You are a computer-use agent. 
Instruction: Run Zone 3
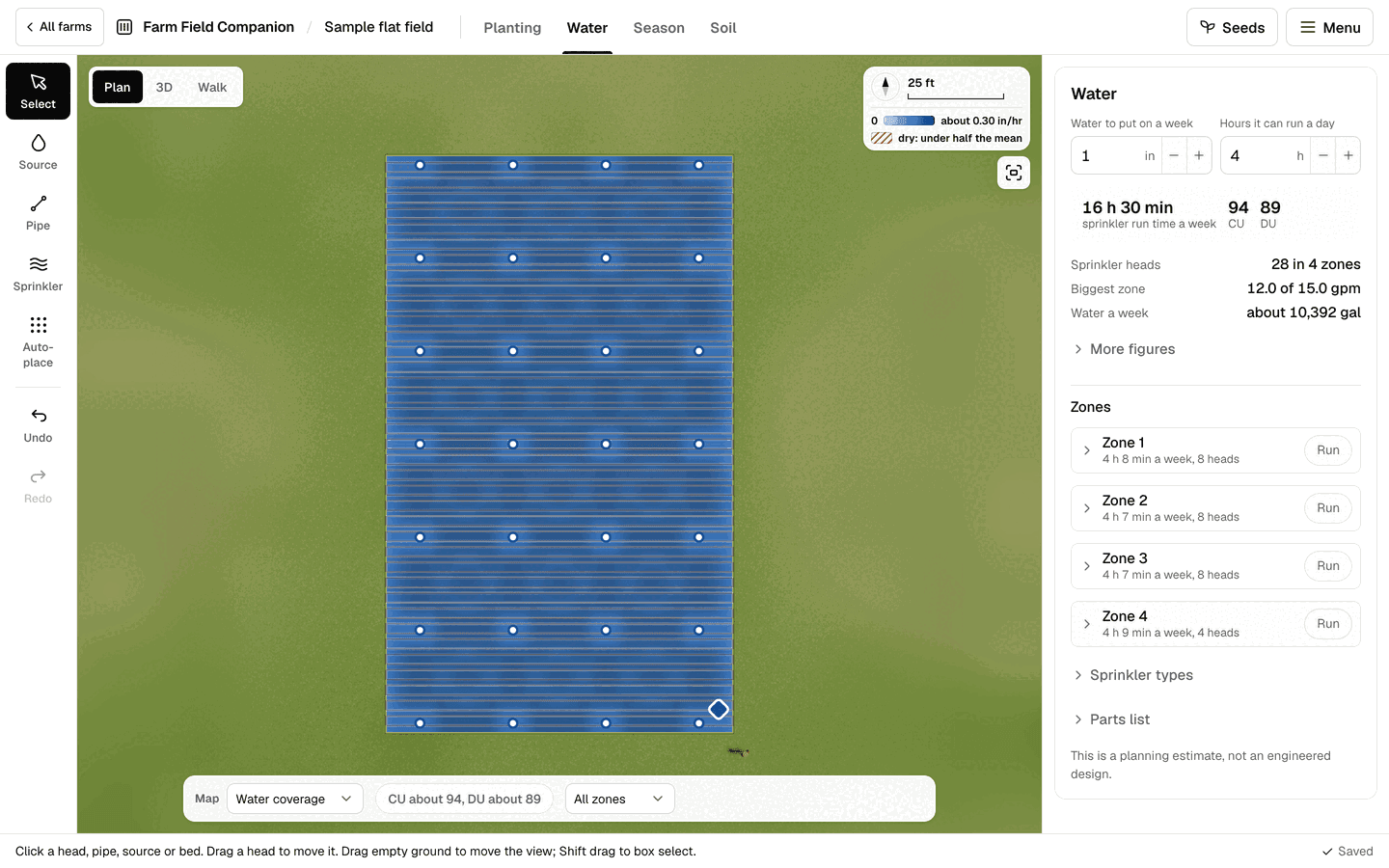tap(1328, 566)
